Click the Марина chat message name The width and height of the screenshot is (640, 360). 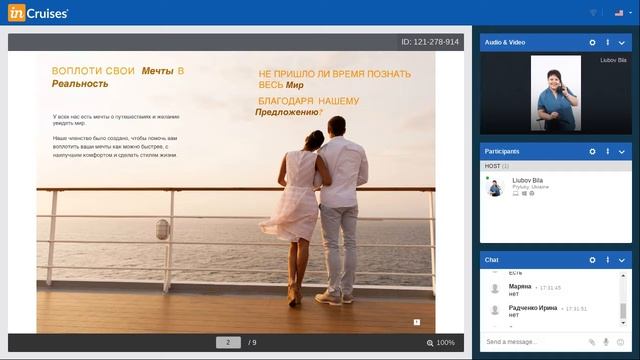[520, 287]
